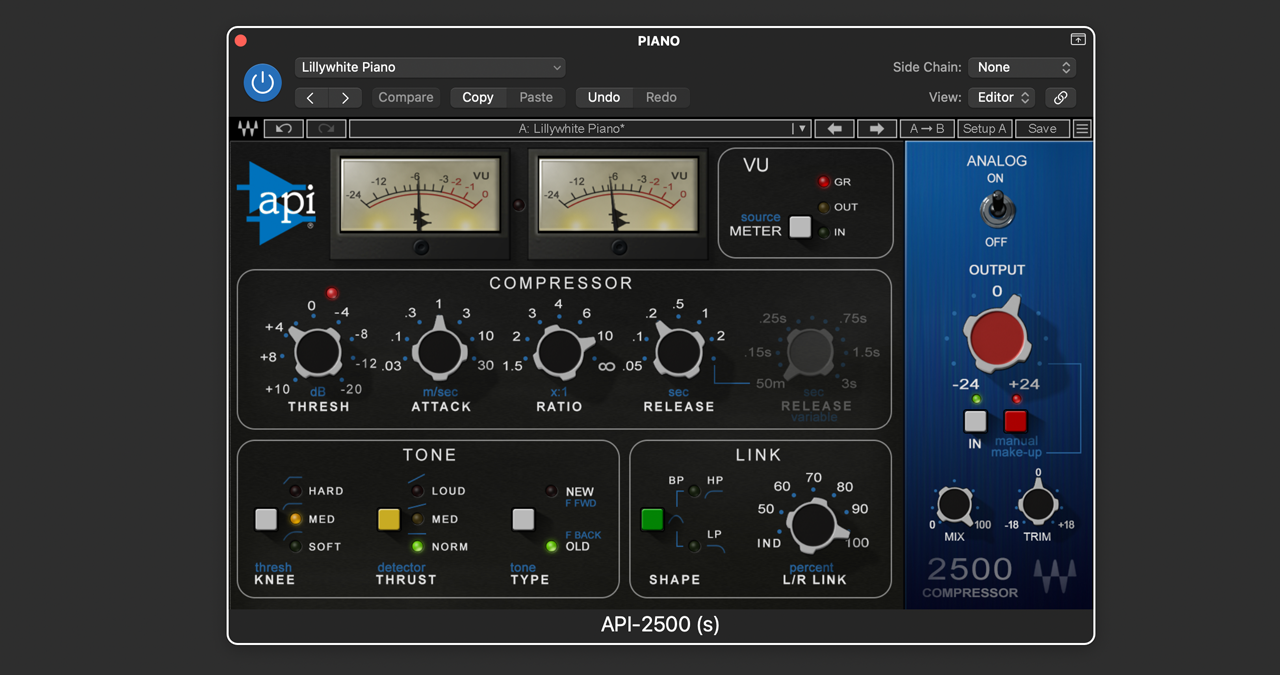Click the OUT meter indicator LED
Screen dimensions: 1280x675
(x=824, y=207)
